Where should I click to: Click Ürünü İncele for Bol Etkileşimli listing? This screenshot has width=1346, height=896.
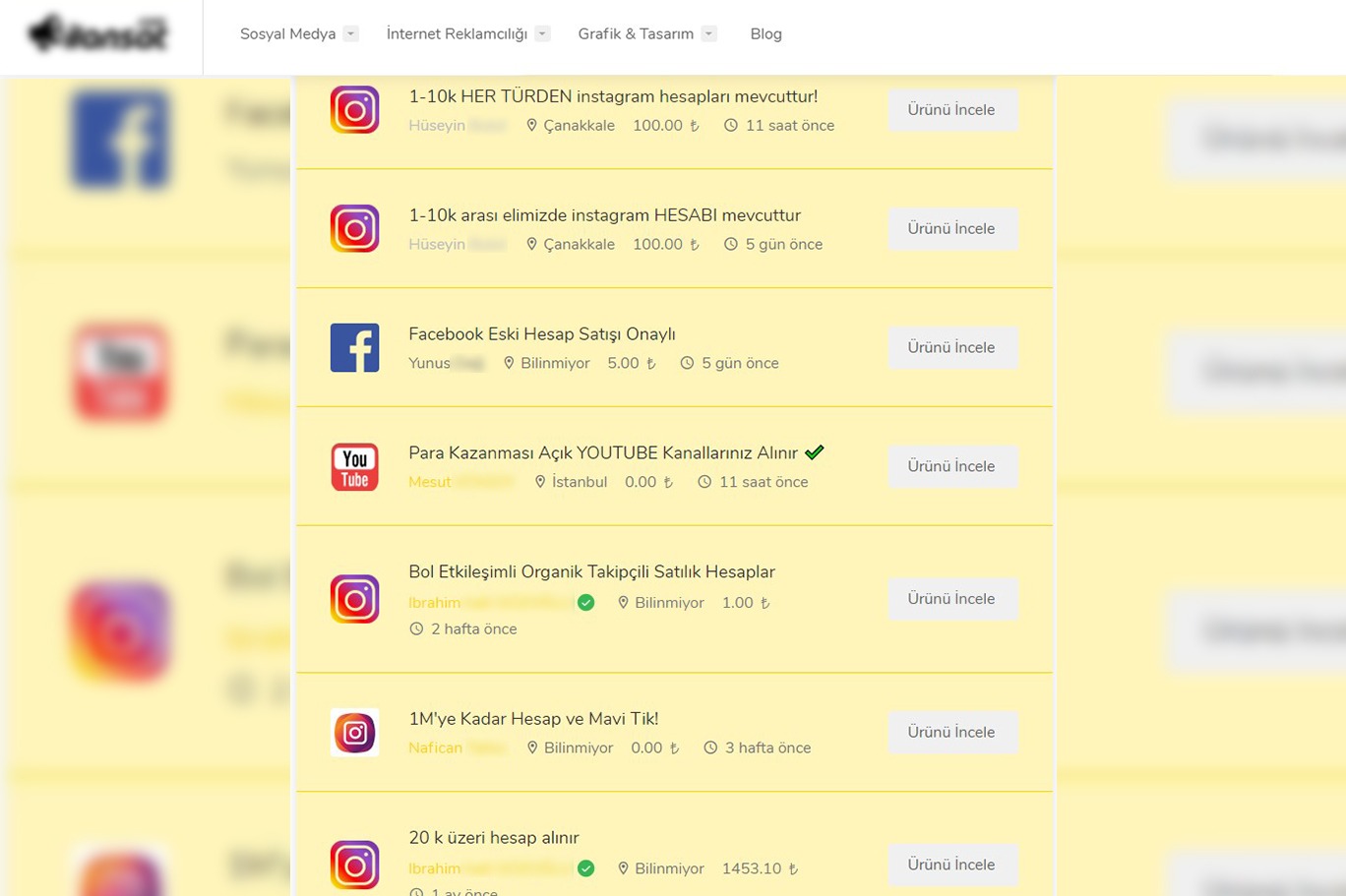[x=952, y=599]
